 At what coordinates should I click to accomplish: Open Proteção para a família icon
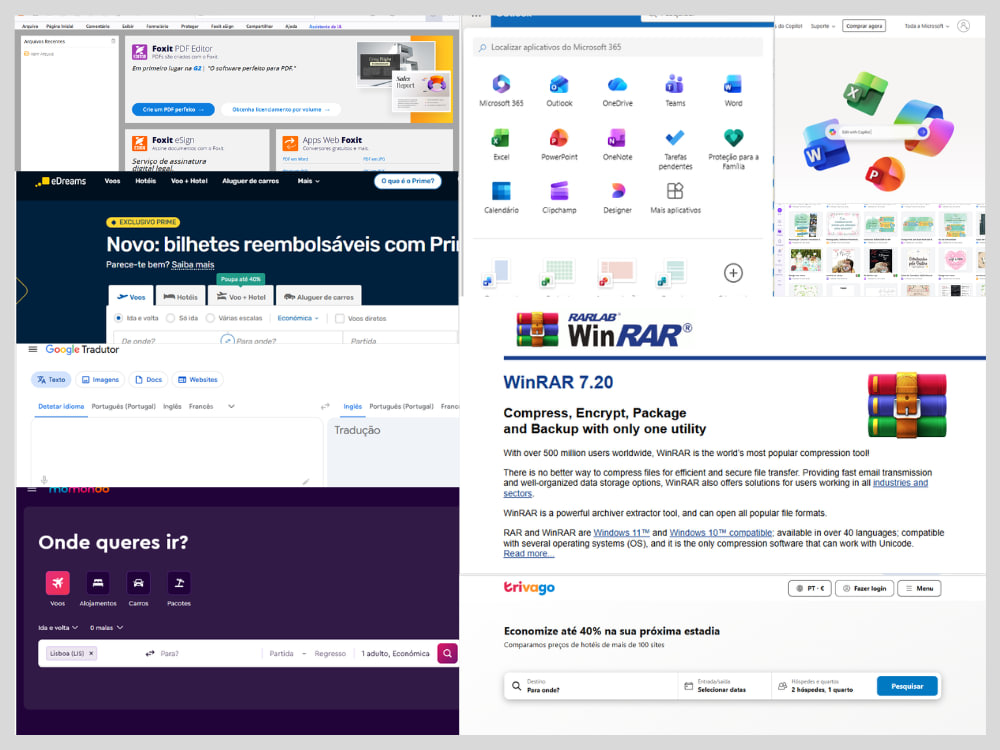[x=733, y=138]
